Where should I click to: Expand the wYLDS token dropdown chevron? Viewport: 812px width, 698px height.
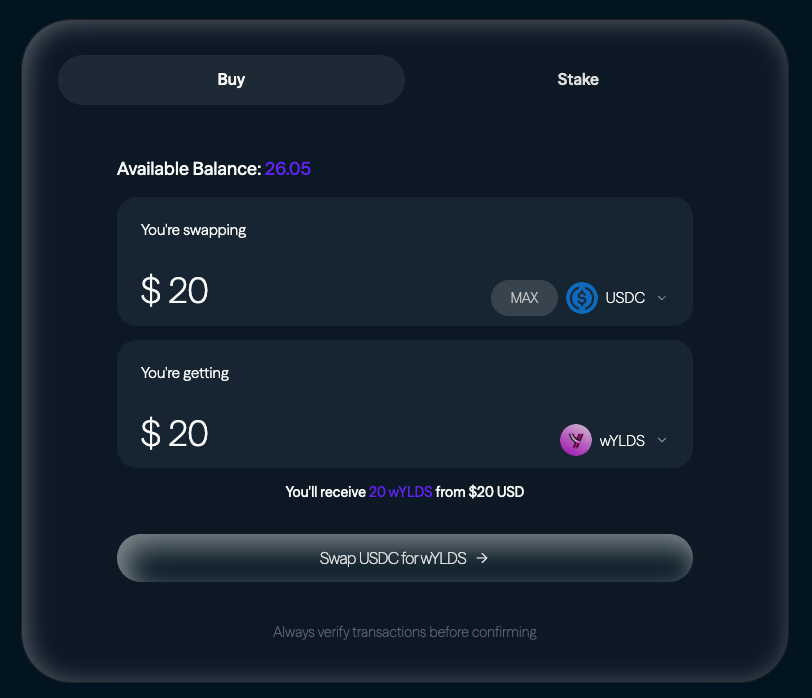click(x=662, y=441)
